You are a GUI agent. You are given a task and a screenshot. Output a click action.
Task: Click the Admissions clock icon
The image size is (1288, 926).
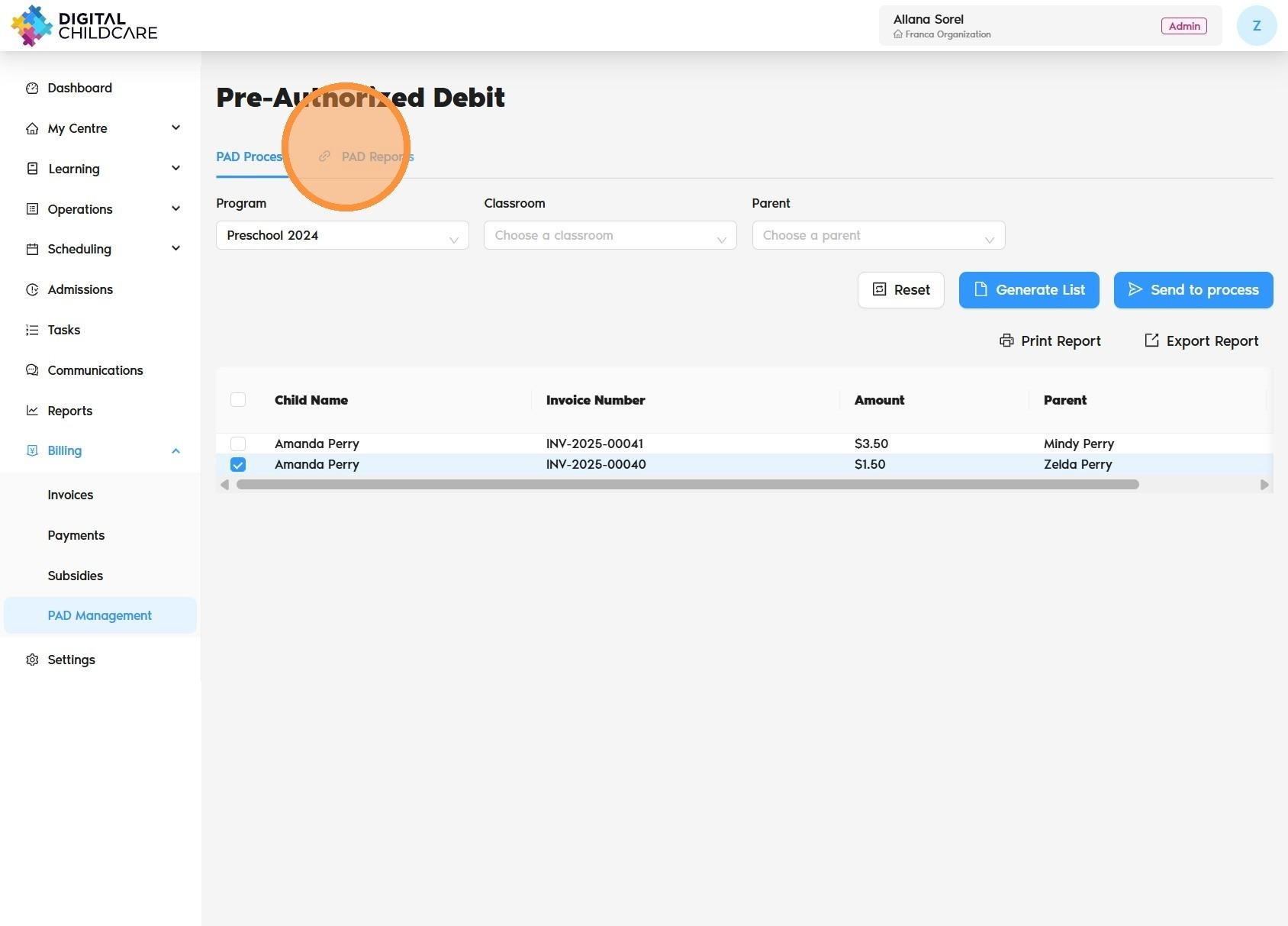(32, 289)
